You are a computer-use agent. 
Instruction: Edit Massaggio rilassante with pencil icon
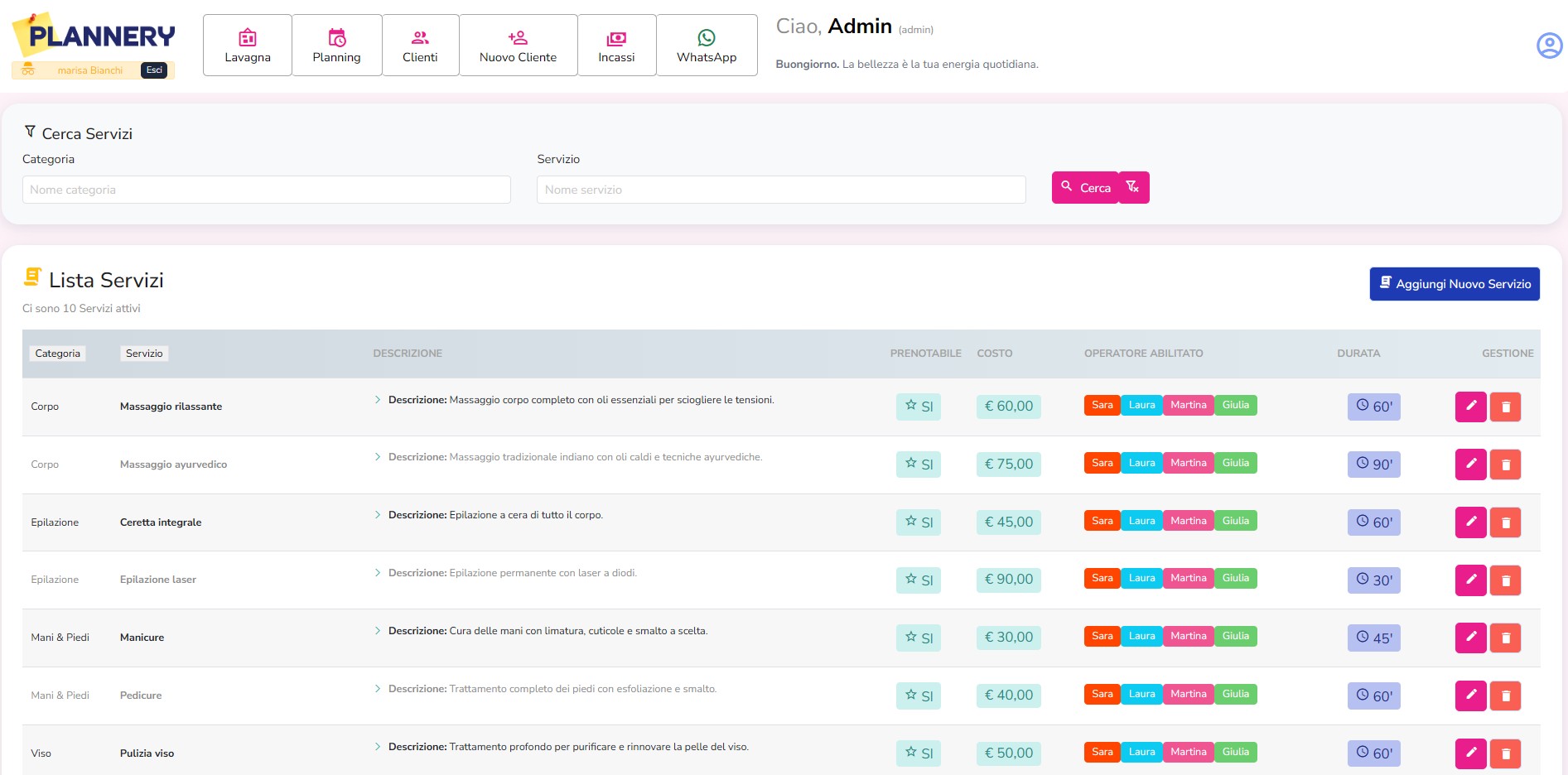[1471, 407]
